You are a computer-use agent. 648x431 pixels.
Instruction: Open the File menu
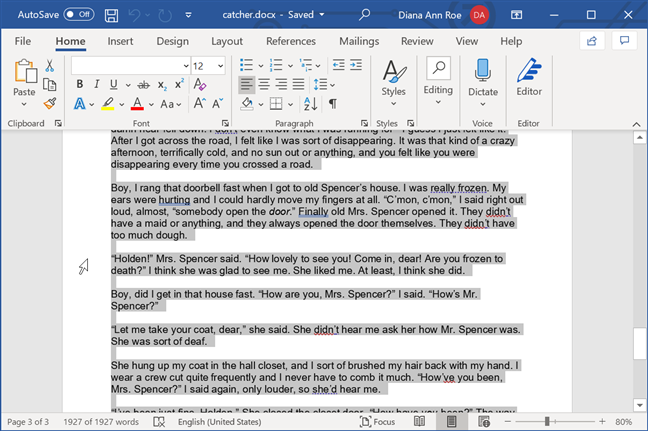pos(23,41)
